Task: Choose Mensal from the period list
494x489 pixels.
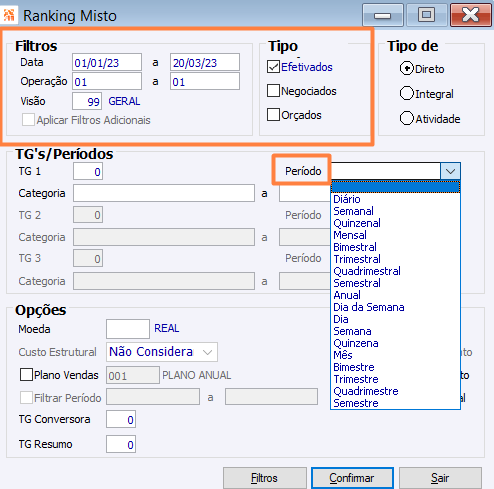Action: (395, 235)
